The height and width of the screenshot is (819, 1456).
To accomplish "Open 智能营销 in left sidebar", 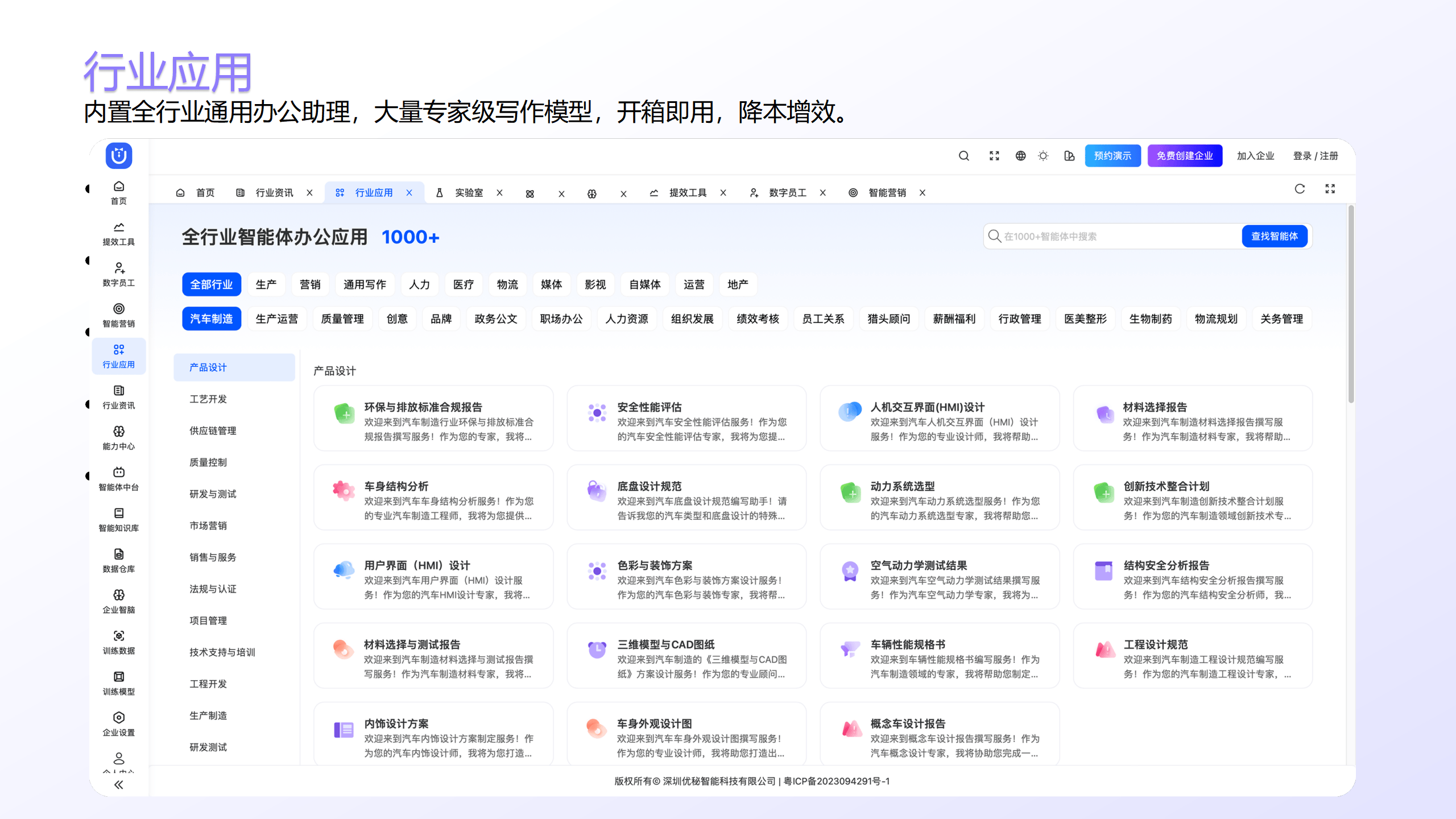I will [x=118, y=315].
